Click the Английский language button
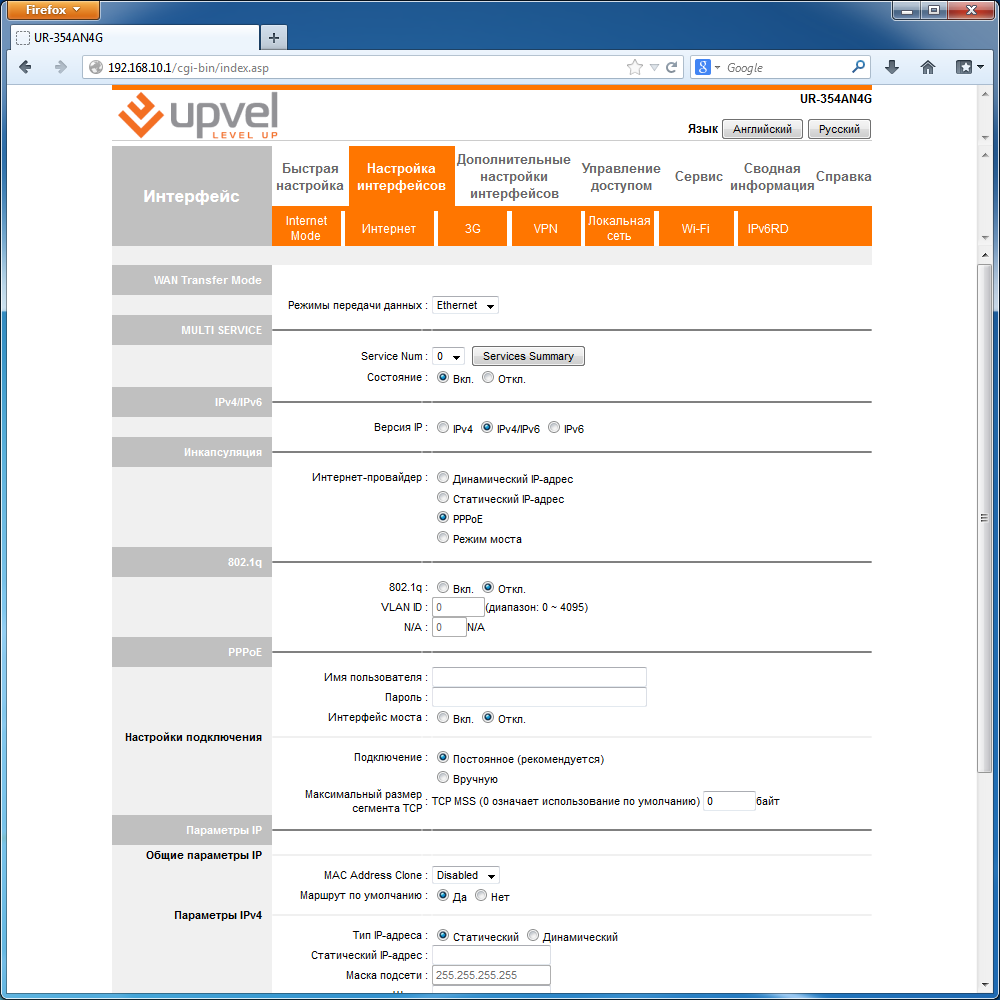Screen dimensions: 1000x1000 click(762, 129)
